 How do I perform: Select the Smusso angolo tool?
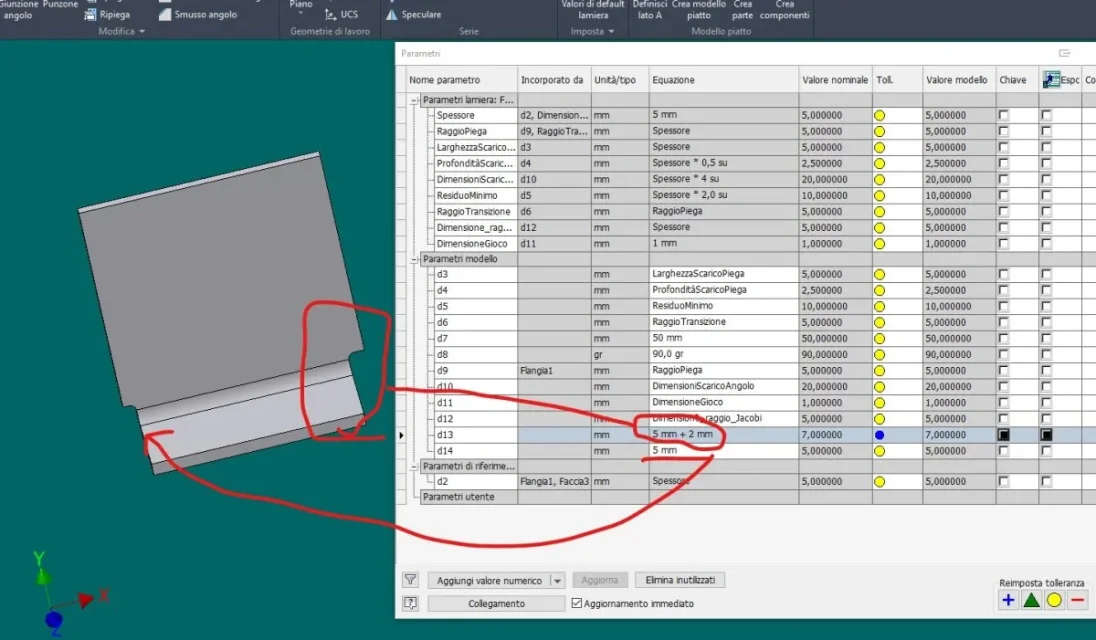pos(198,14)
